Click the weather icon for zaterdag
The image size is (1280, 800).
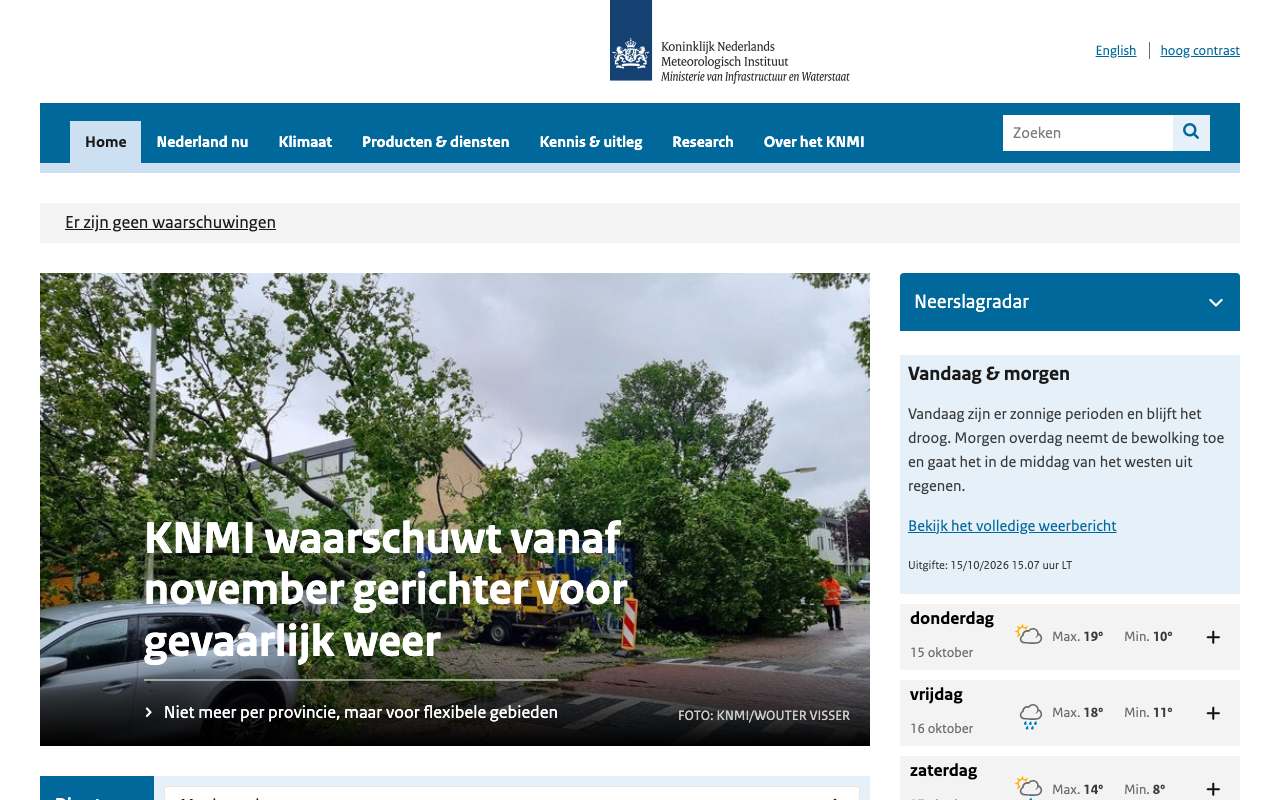1028,788
